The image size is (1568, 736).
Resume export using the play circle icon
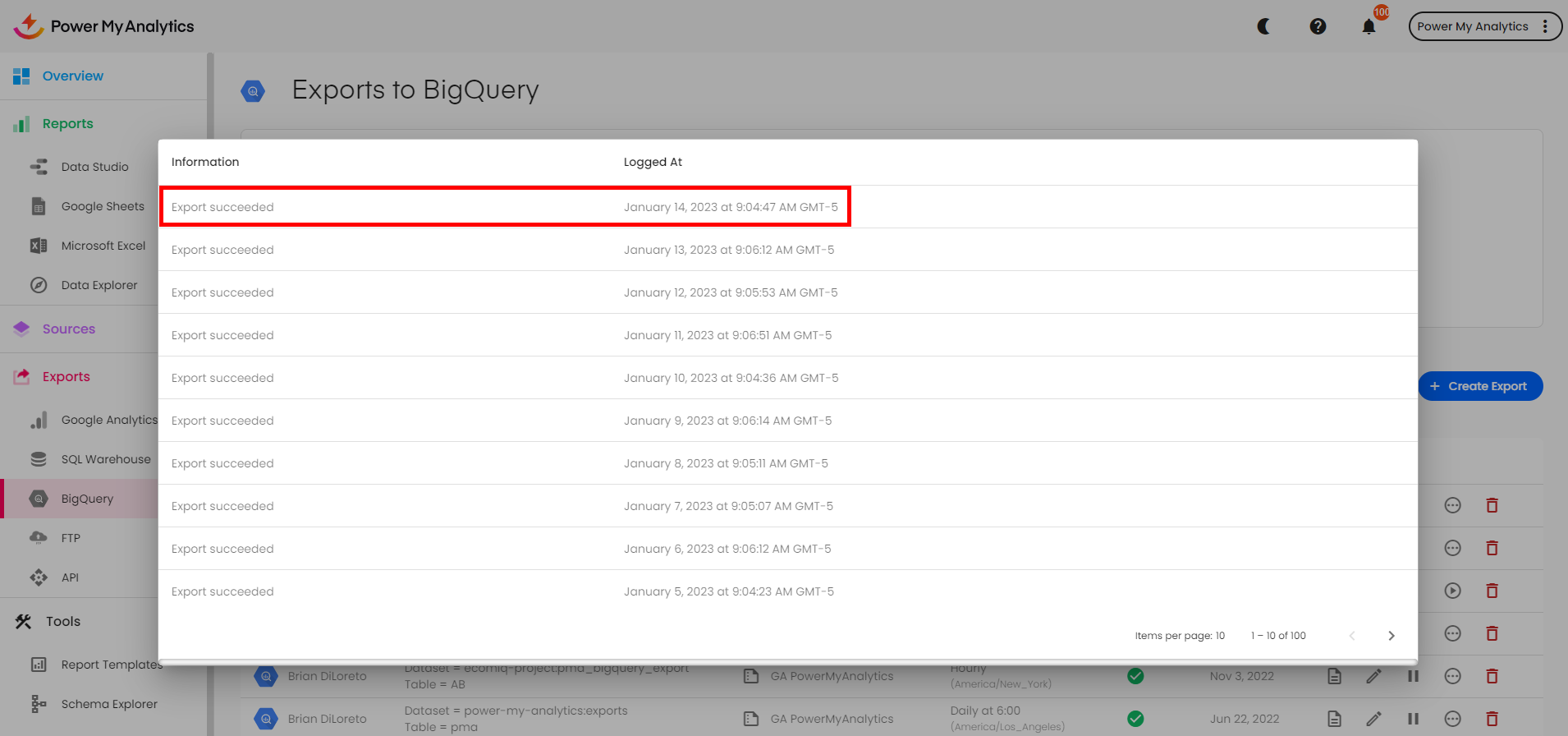1452,591
